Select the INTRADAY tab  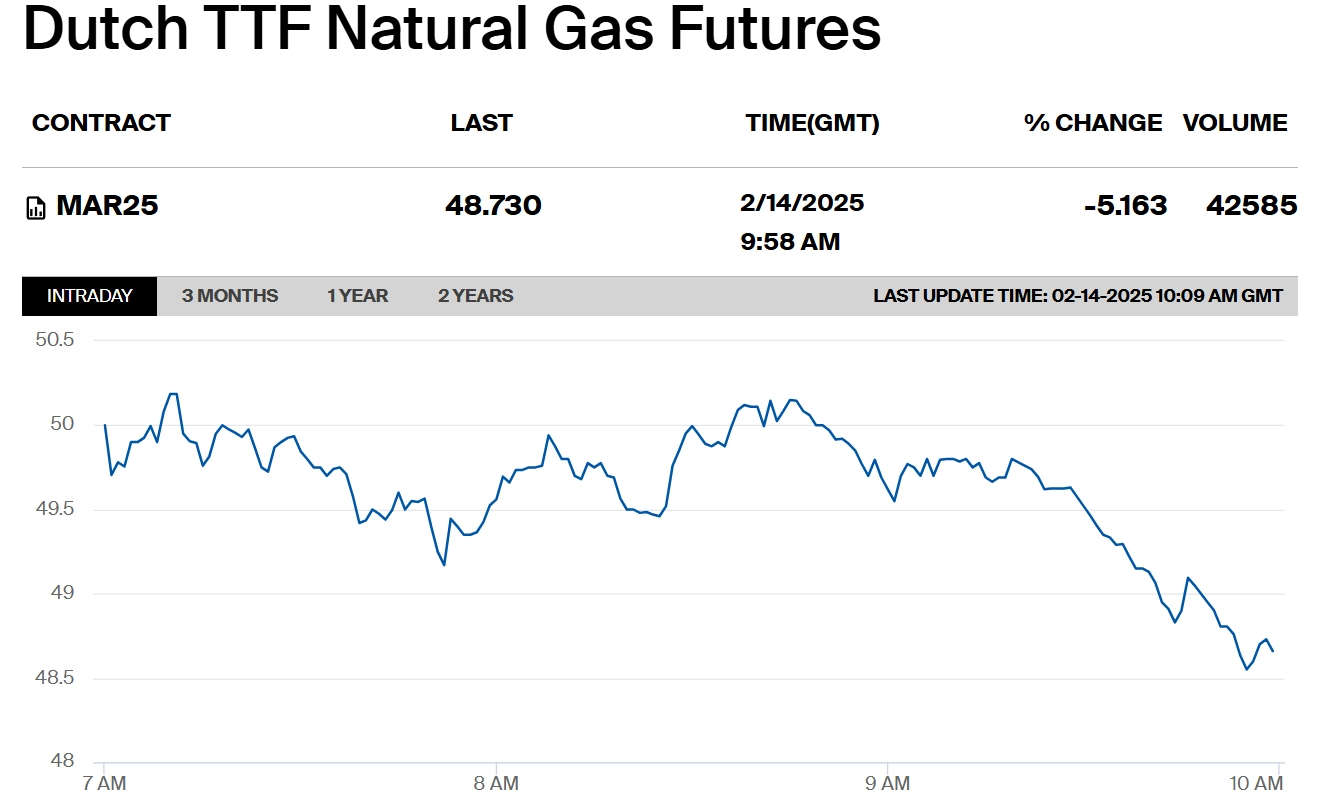[90, 296]
